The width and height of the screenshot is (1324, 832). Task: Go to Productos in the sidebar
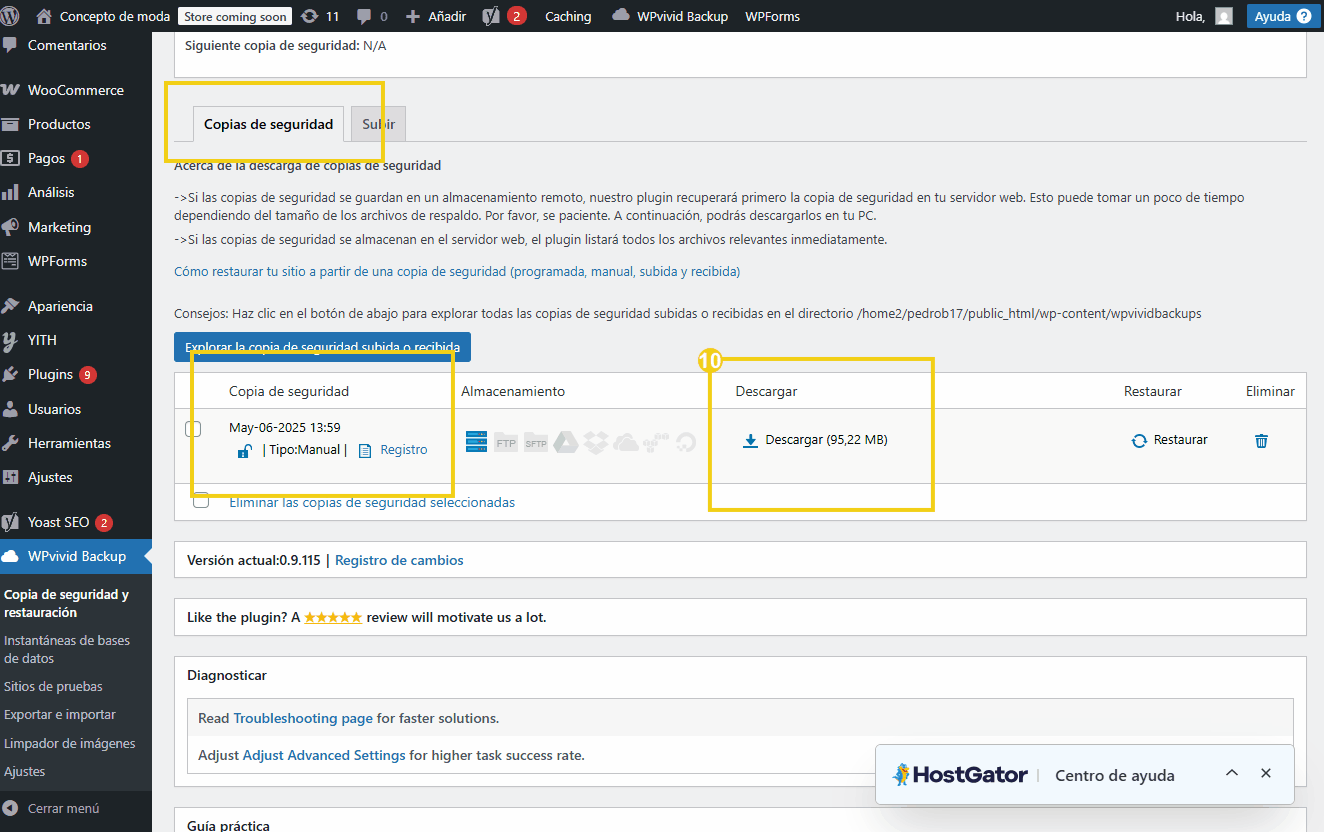59,124
